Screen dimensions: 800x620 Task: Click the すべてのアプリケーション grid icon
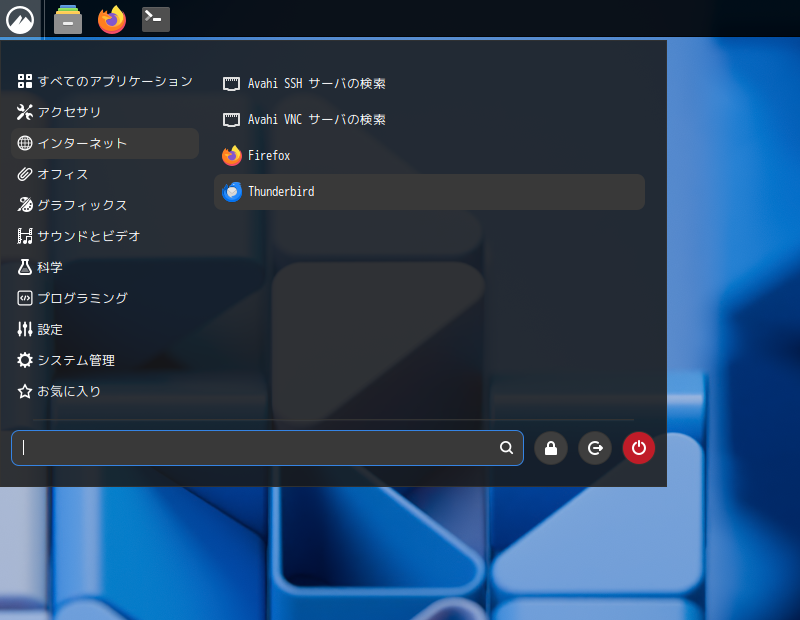click(24, 81)
